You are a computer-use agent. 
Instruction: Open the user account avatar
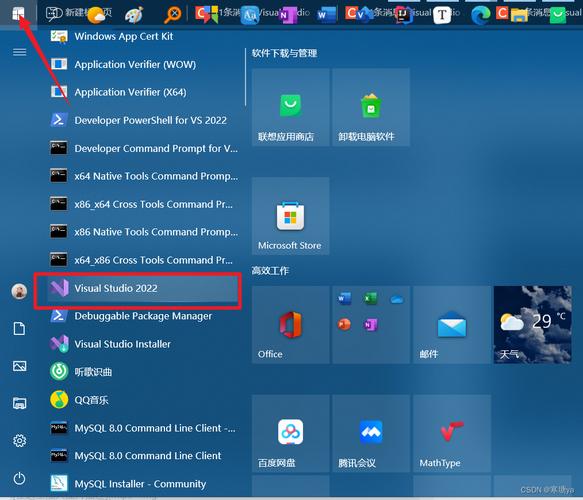point(19,291)
